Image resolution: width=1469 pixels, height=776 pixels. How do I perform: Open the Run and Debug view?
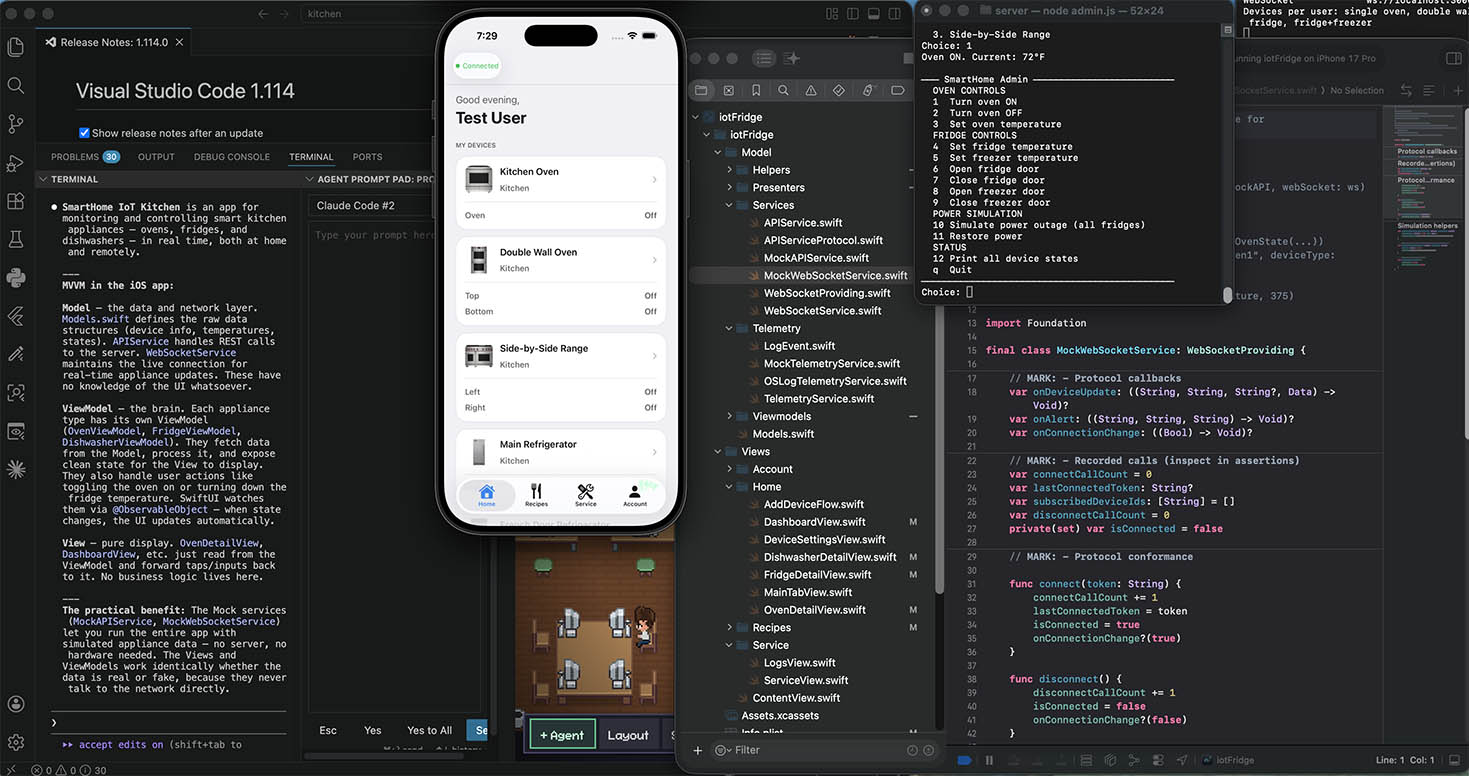coord(15,163)
